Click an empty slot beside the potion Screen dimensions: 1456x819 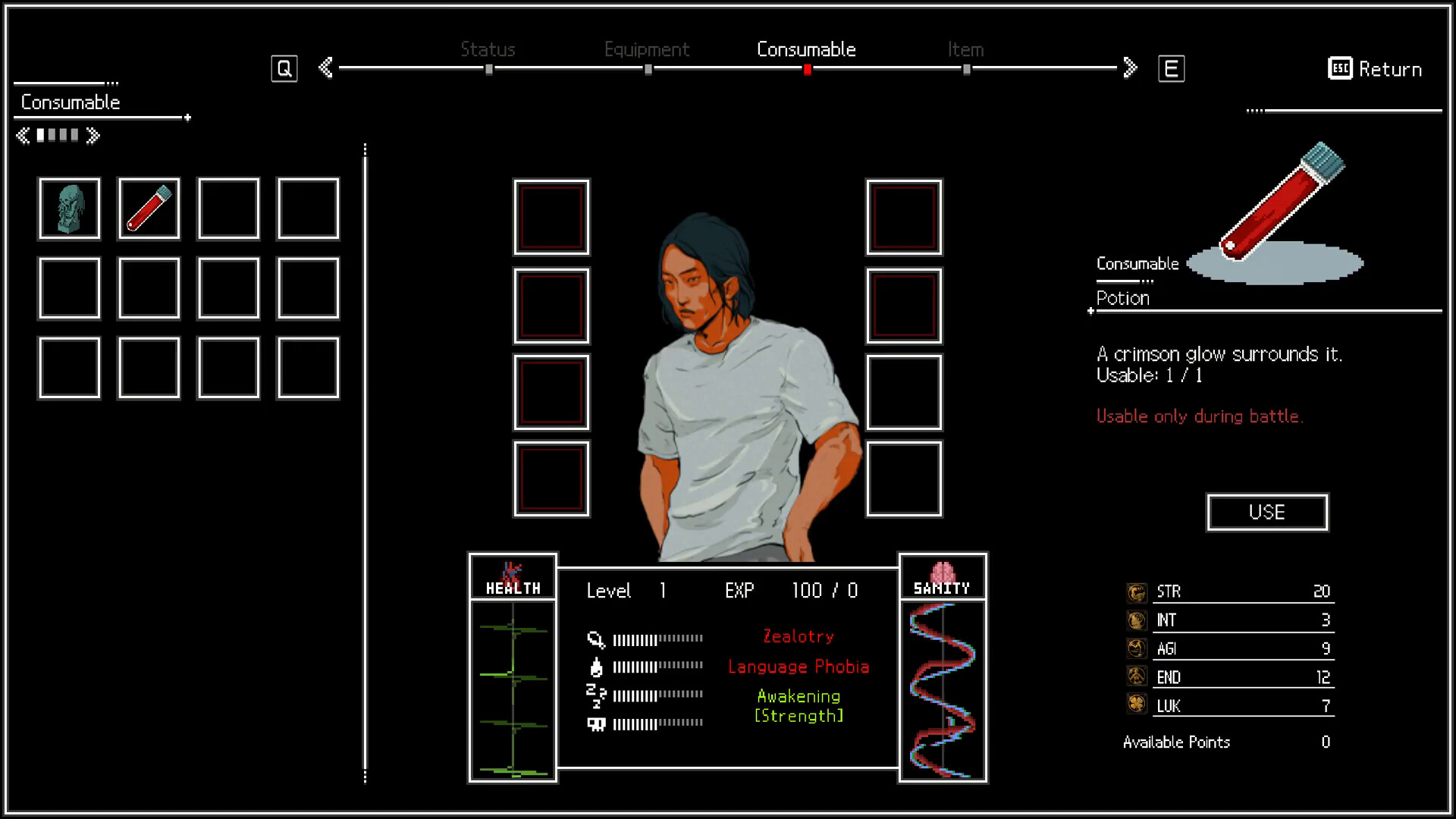click(x=227, y=209)
